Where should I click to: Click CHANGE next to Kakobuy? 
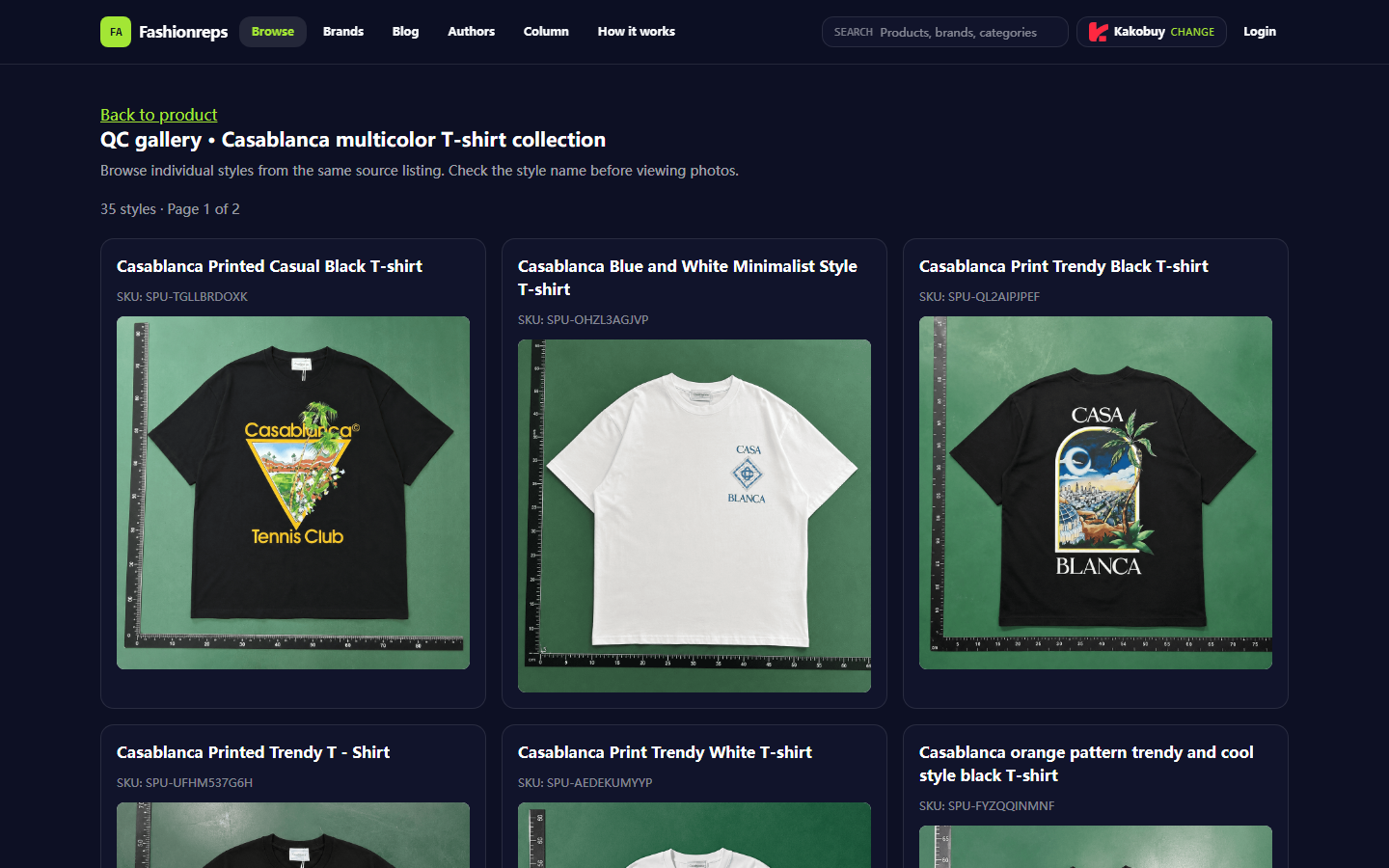1192,32
